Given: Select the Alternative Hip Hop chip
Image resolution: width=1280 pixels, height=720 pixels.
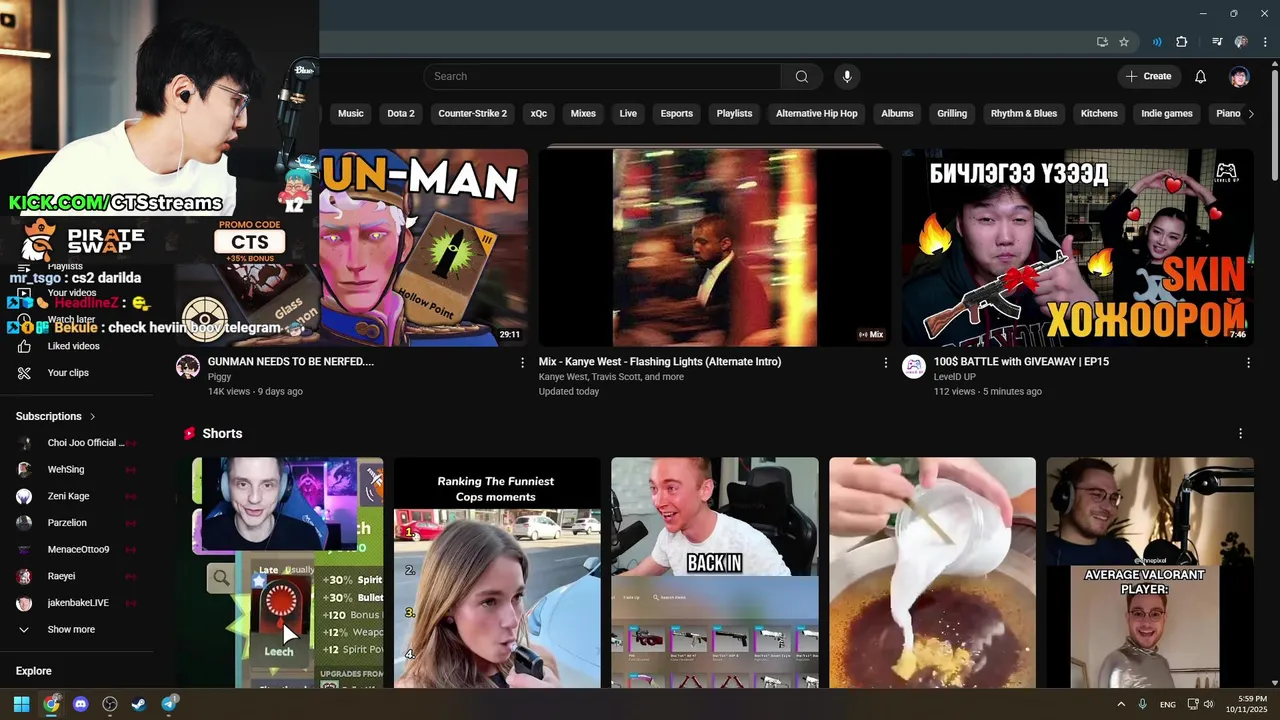Looking at the screenshot, I should point(817,114).
